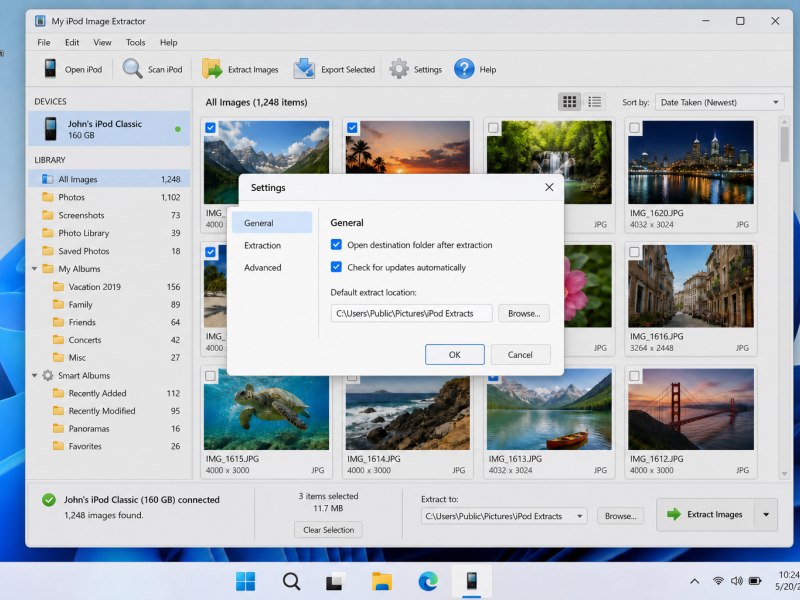
Task: Uncheck the sunset palm image checkbox
Action: pos(352,128)
